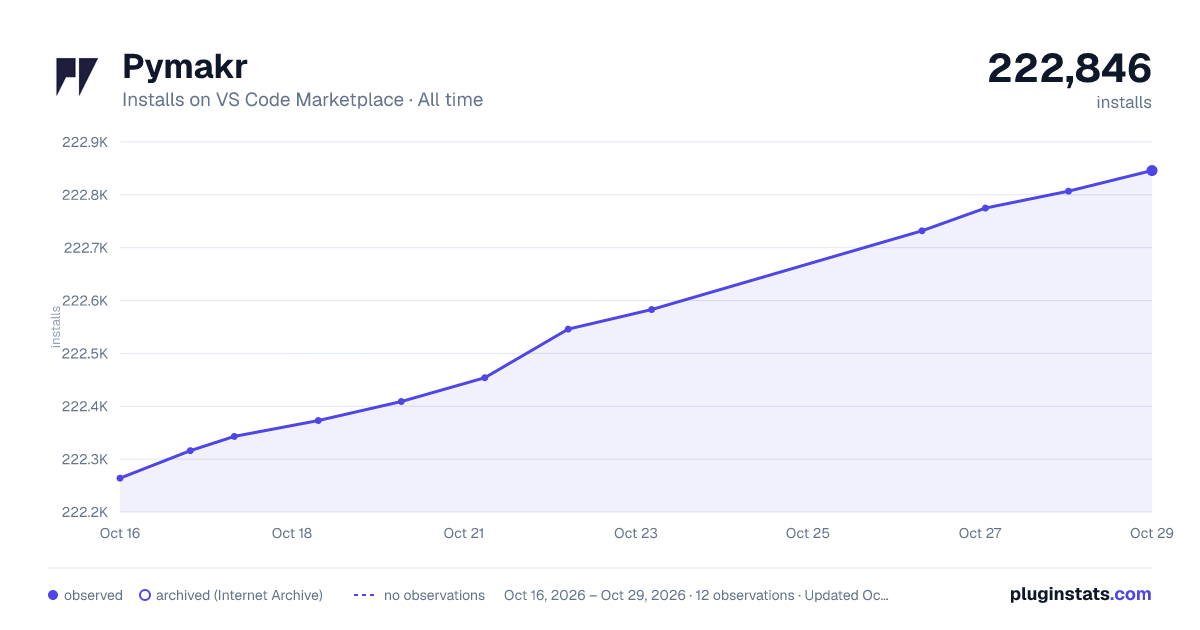1200x630 pixels.
Task: Click the large final data point at Oct 29
Action: pyautogui.click(x=1152, y=171)
